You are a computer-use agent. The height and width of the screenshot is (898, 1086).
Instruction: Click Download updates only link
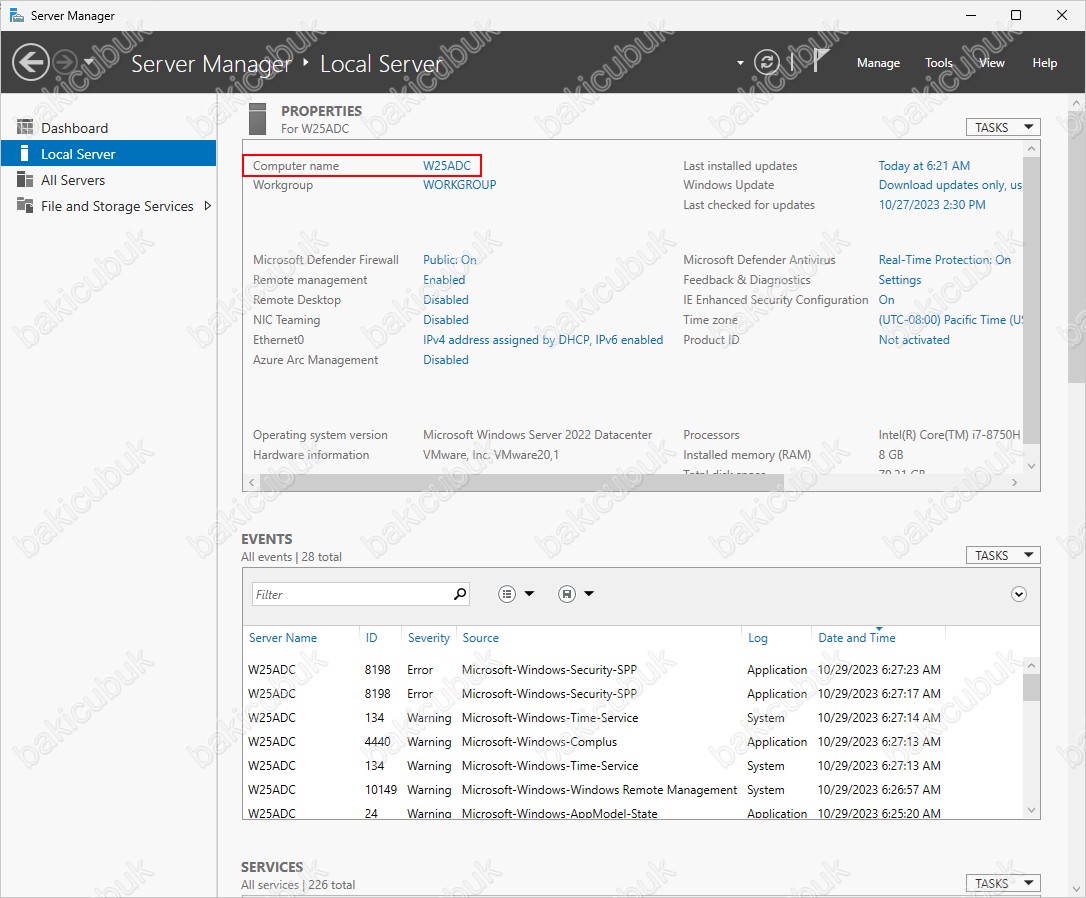[950, 185]
